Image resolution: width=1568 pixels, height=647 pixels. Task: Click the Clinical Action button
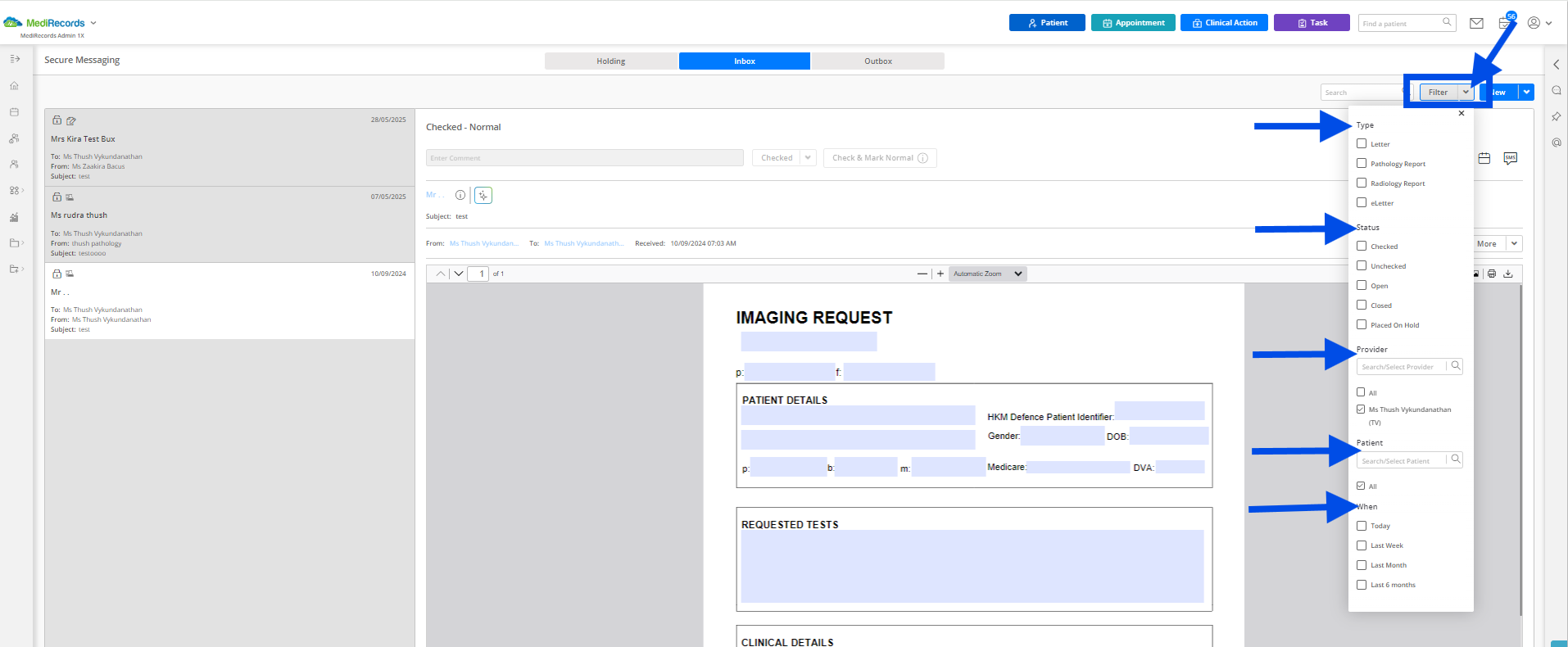1224,23
